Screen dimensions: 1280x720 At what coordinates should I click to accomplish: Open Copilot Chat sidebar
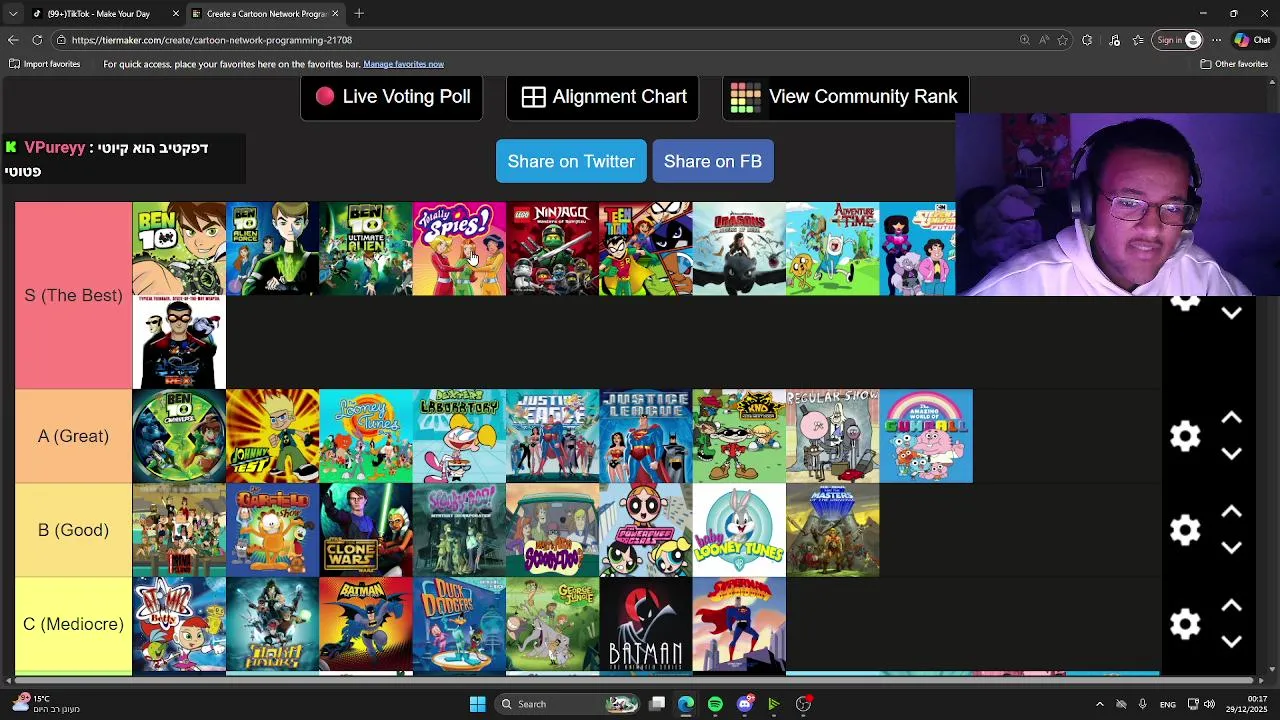tap(1252, 40)
